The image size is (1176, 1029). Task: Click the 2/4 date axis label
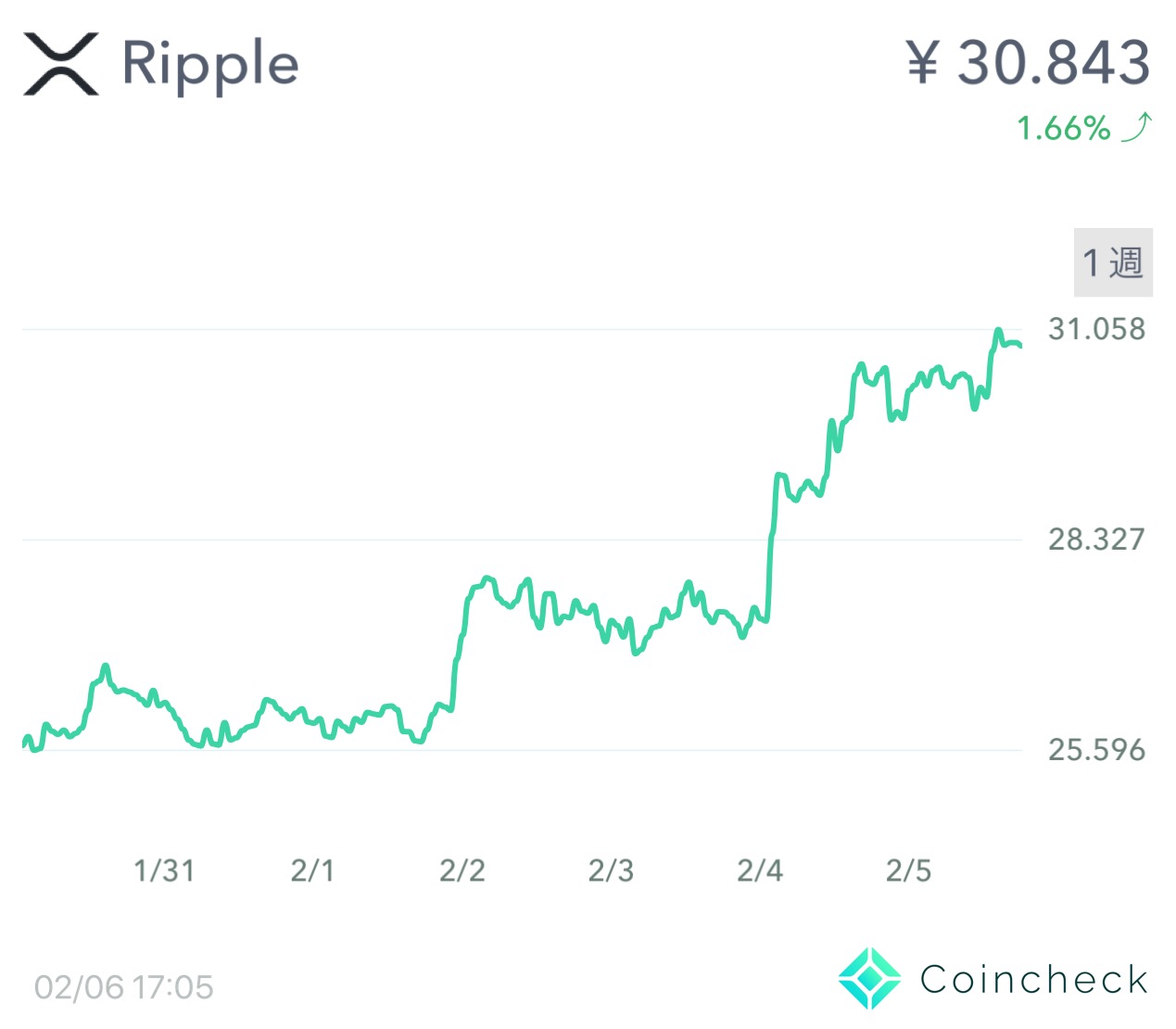(x=760, y=870)
